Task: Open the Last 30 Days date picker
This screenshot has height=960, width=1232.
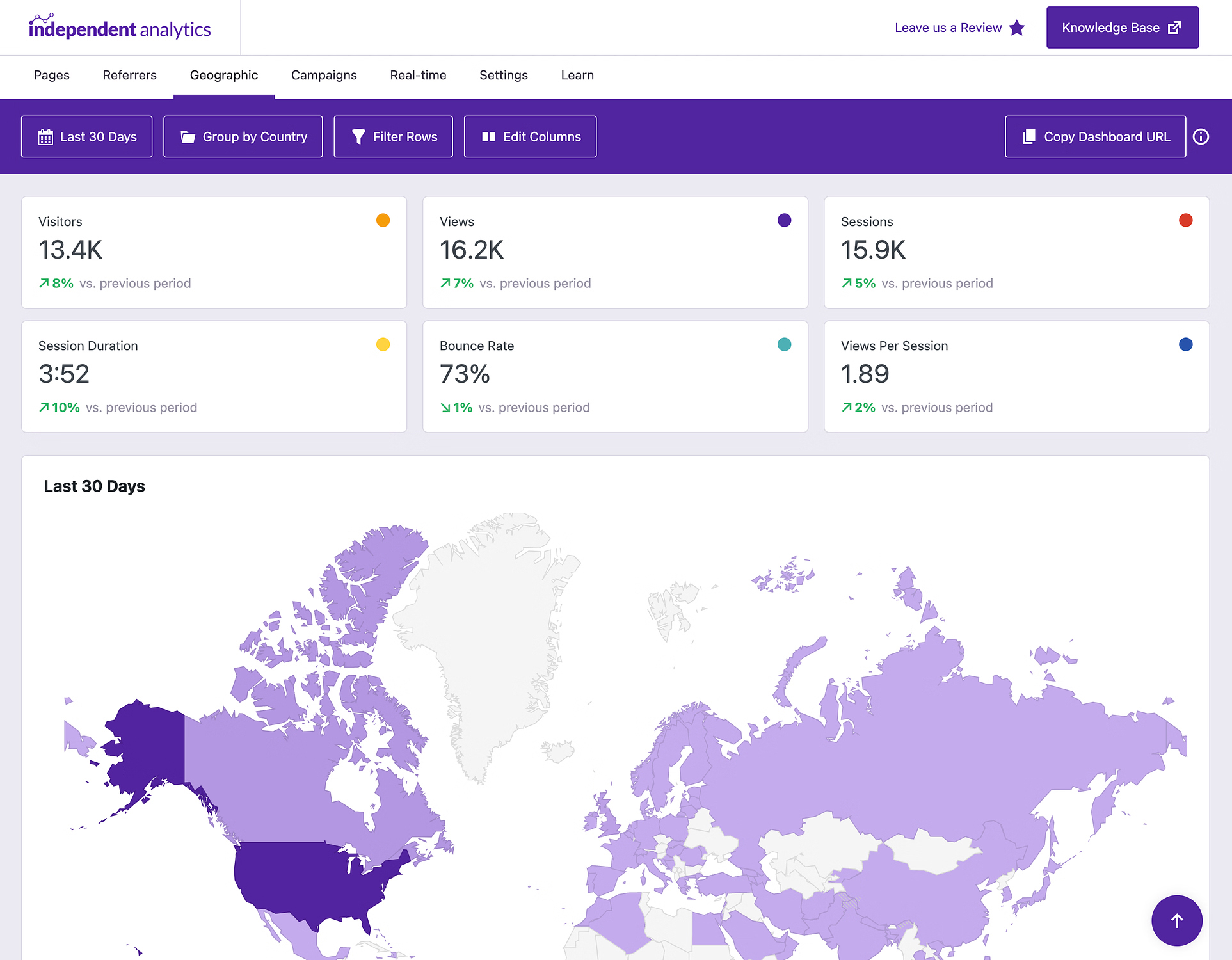Action: pos(87,136)
